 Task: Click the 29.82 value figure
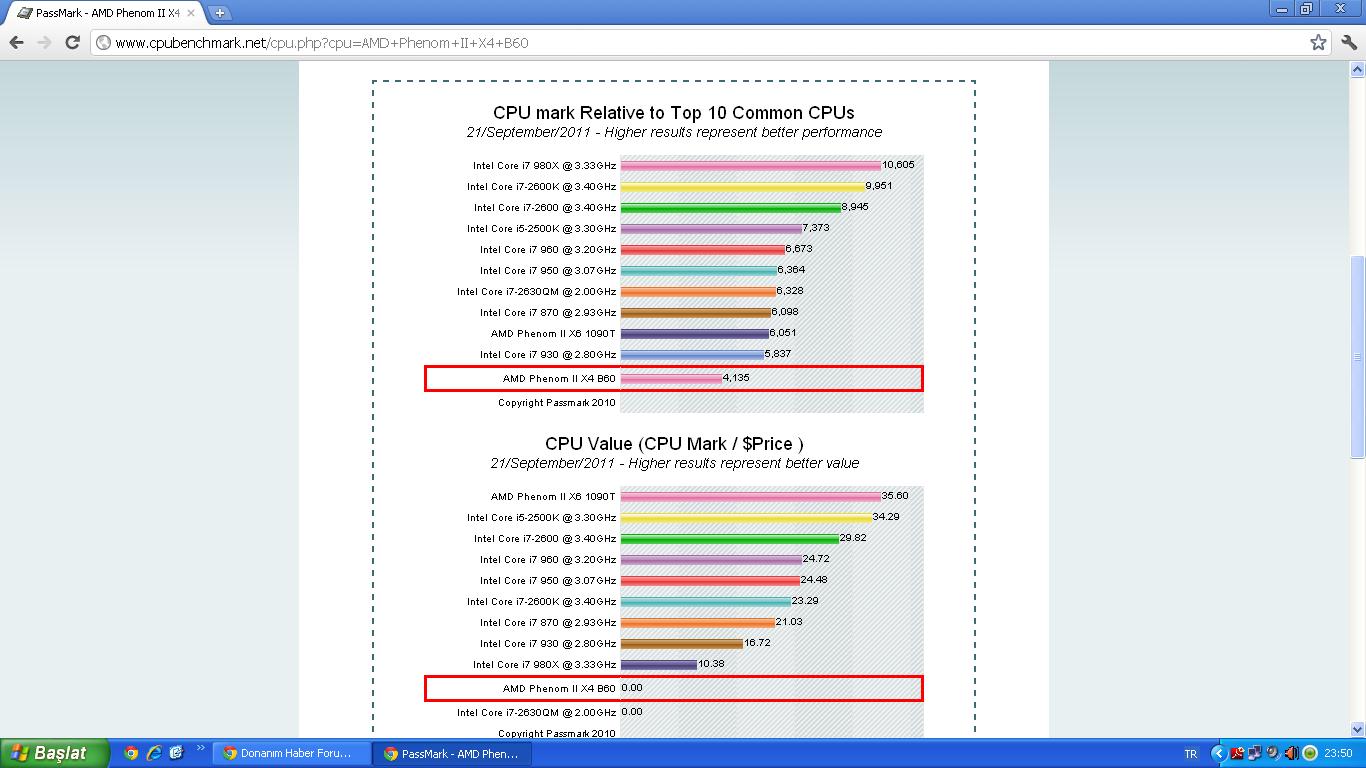pos(853,538)
